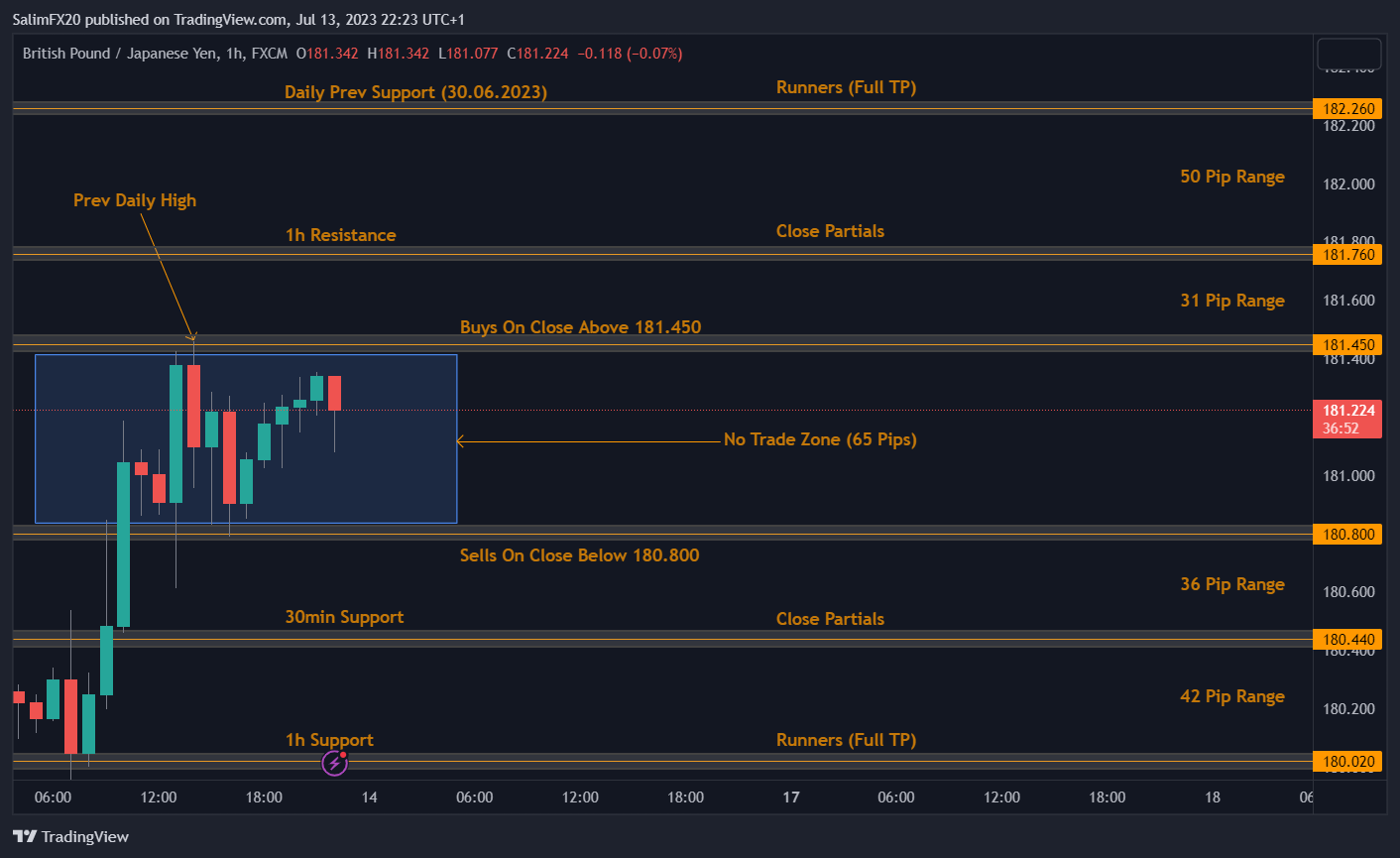1400x858 pixels.
Task: Click the Runners (Full TP) label near the top
Action: coord(846,86)
